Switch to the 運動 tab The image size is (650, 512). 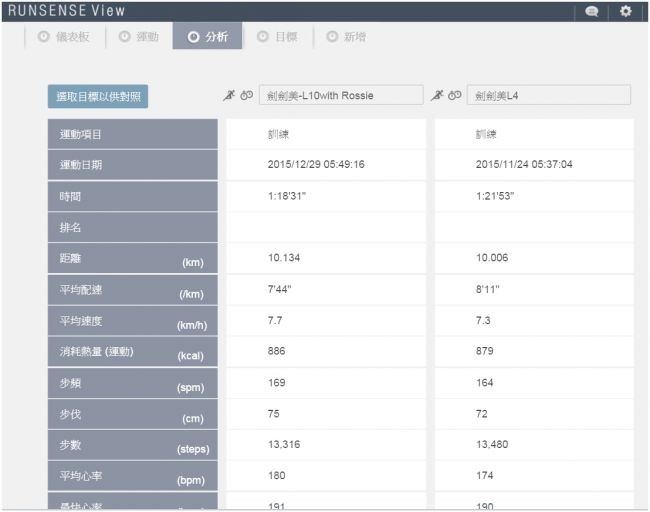coord(139,36)
